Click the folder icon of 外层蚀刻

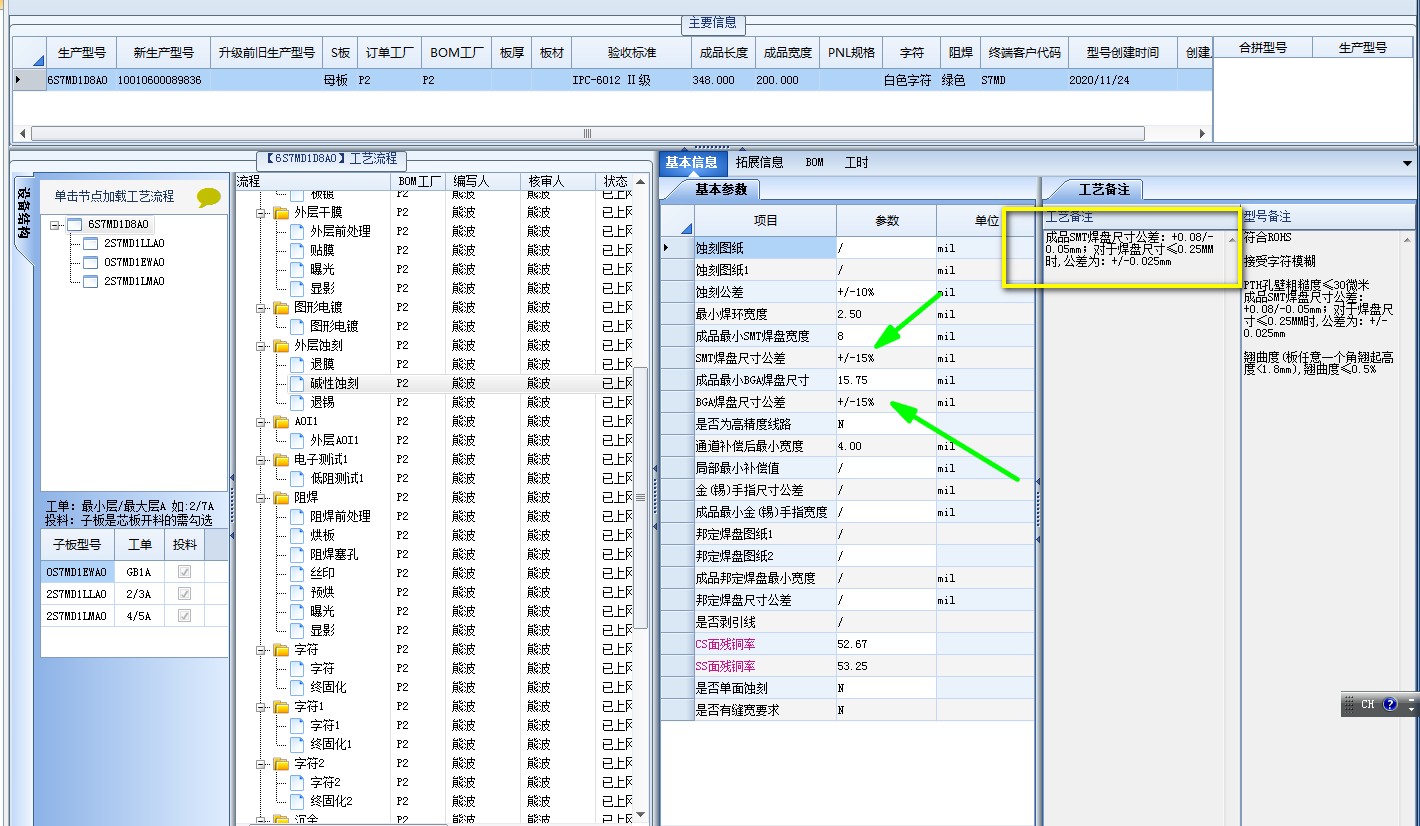[x=281, y=346]
